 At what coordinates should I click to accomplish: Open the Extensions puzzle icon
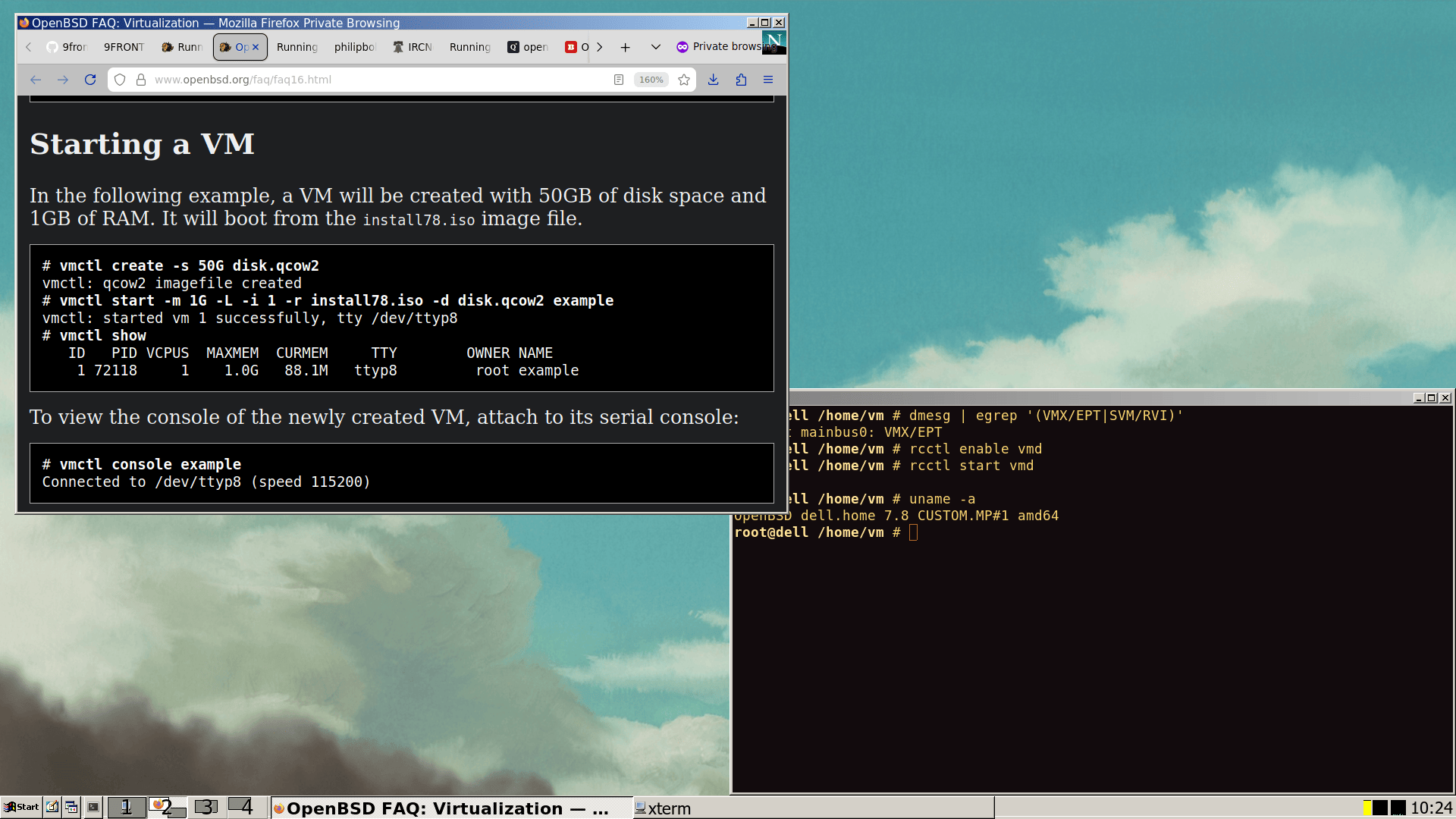741,80
